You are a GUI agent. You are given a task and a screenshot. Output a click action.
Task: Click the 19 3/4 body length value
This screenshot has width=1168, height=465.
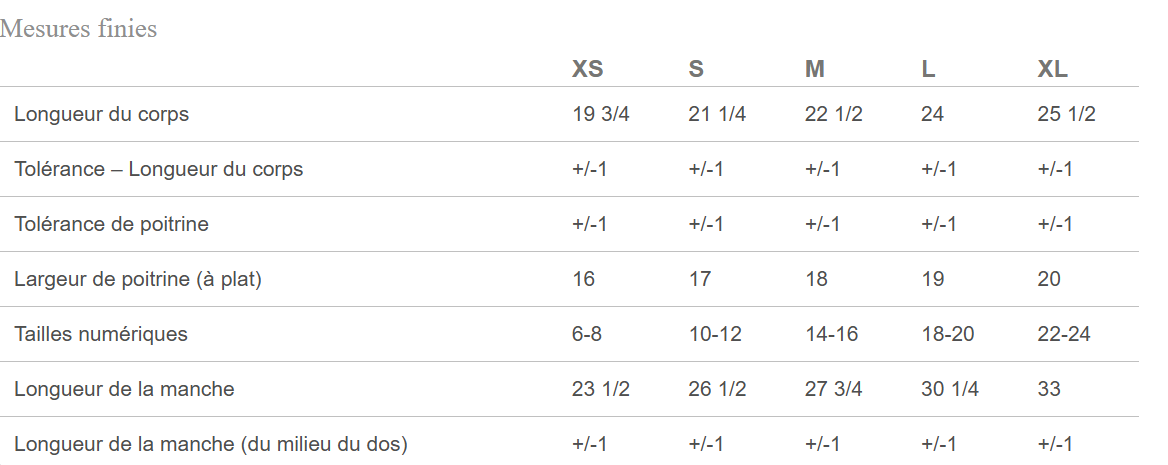click(601, 114)
